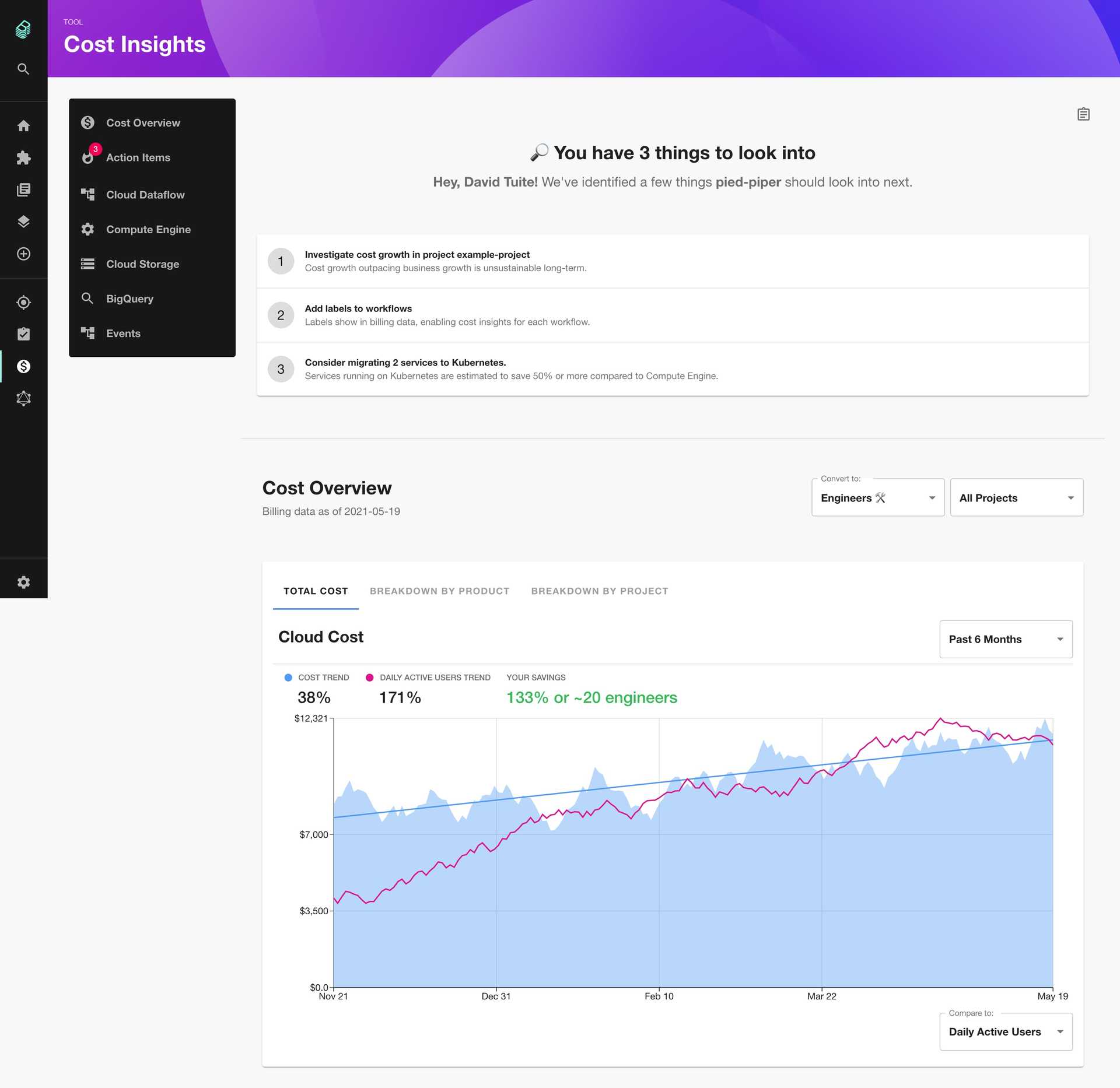The width and height of the screenshot is (1120, 1088).
Task: Click the Feb 10 x-axis label
Action: (659, 996)
